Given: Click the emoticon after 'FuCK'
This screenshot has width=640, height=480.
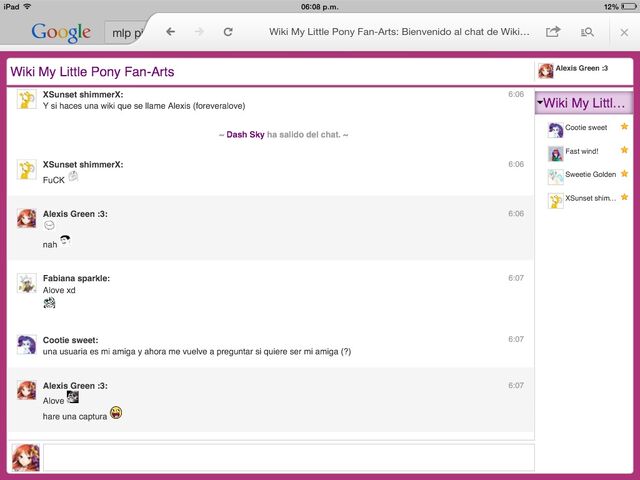Looking at the screenshot, I should point(73,176).
